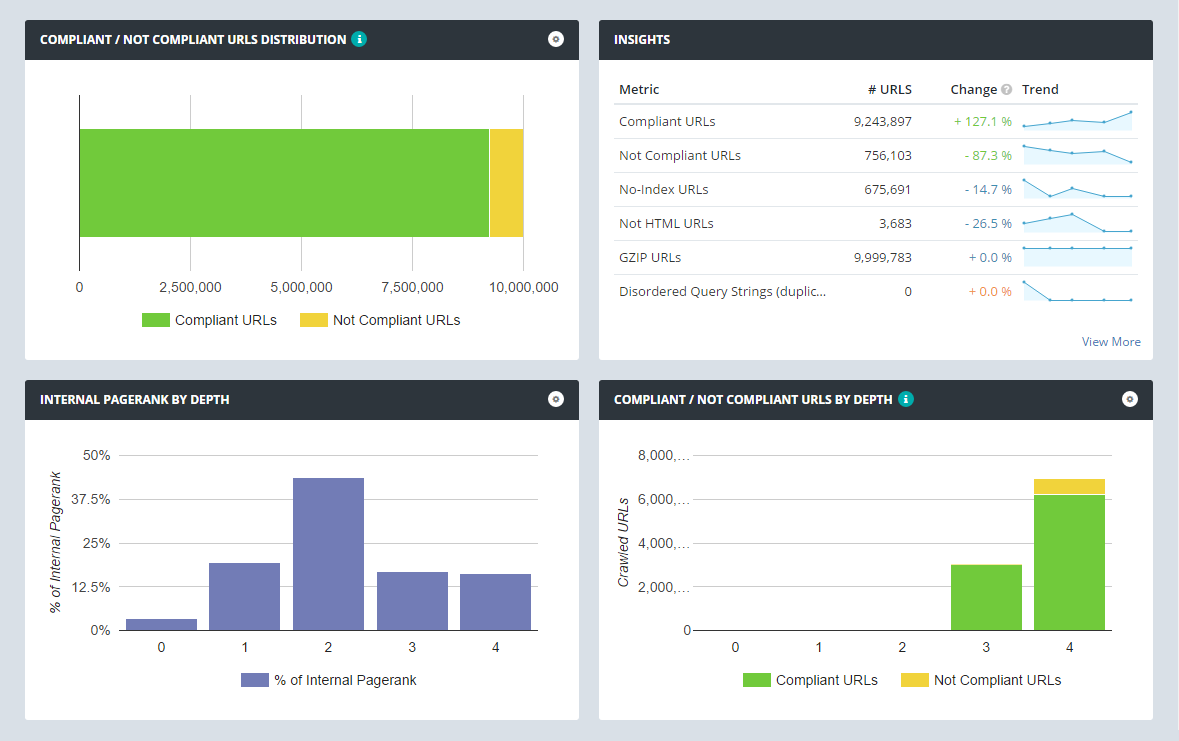Click the Compliant URLs trend sparkline

pos(1077,121)
